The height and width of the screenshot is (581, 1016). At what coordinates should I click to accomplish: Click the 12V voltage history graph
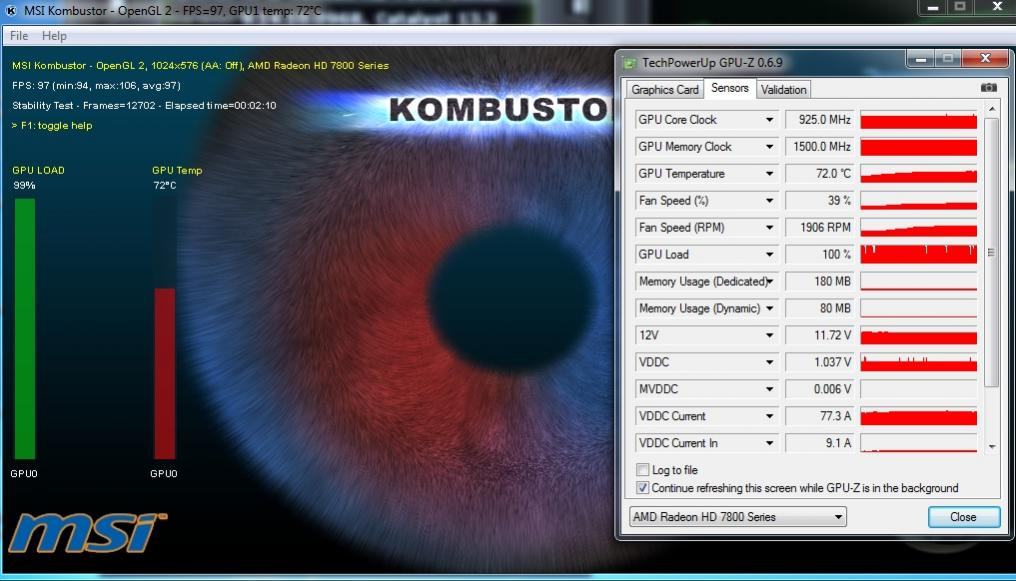(918, 336)
